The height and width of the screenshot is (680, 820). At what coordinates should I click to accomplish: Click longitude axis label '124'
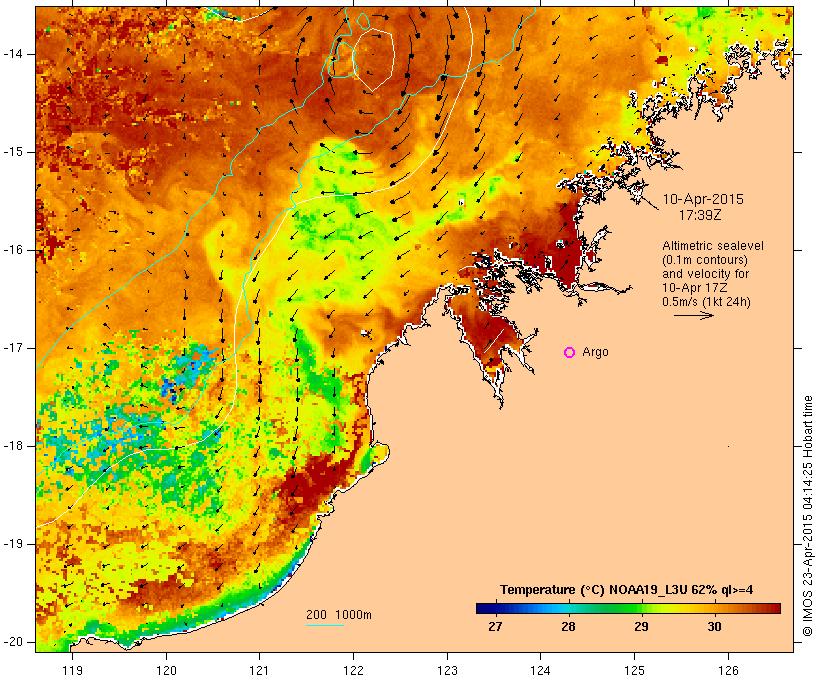[540, 670]
